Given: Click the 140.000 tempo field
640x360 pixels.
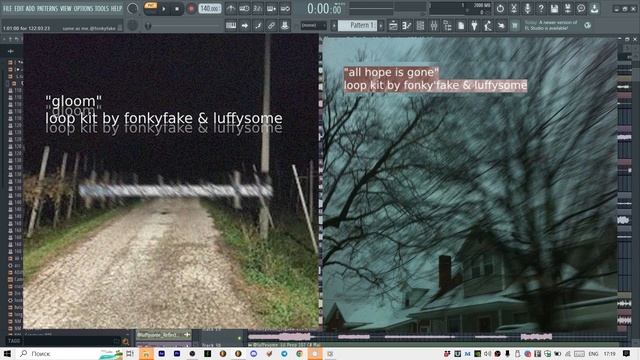Looking at the screenshot, I should tap(210, 9).
